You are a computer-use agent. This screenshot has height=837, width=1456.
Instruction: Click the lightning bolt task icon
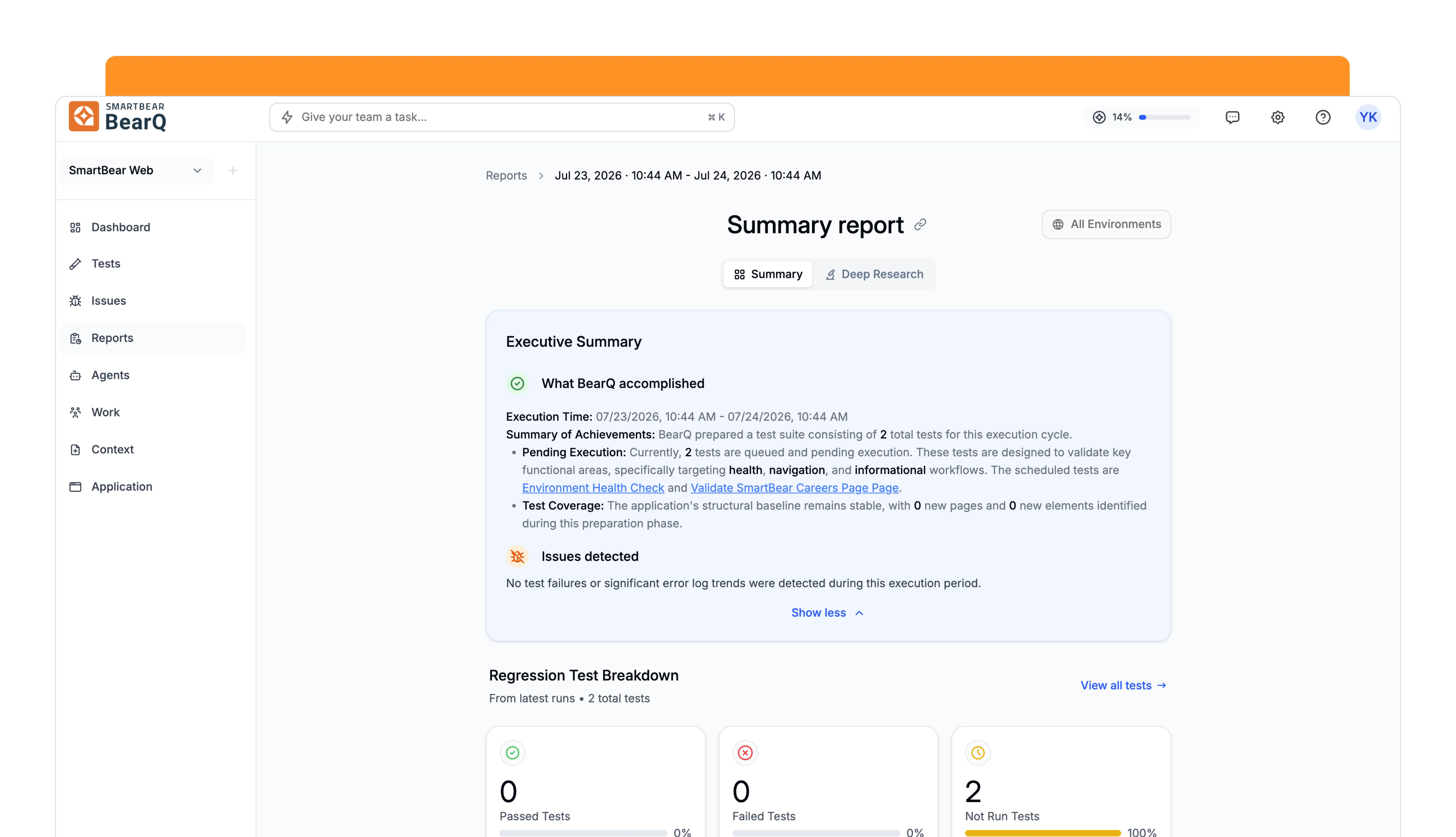tap(287, 117)
